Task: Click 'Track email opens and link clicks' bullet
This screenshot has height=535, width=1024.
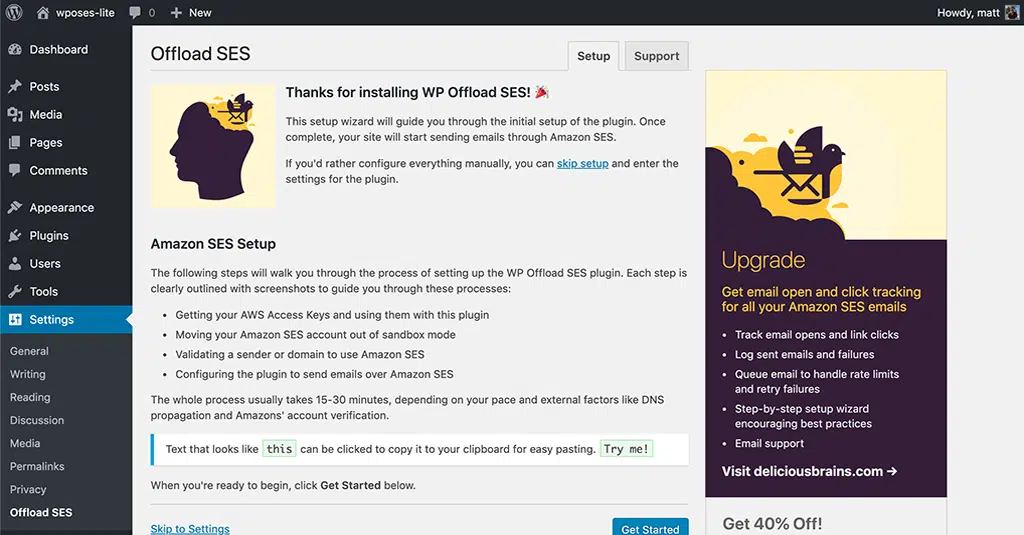Action: pos(816,334)
